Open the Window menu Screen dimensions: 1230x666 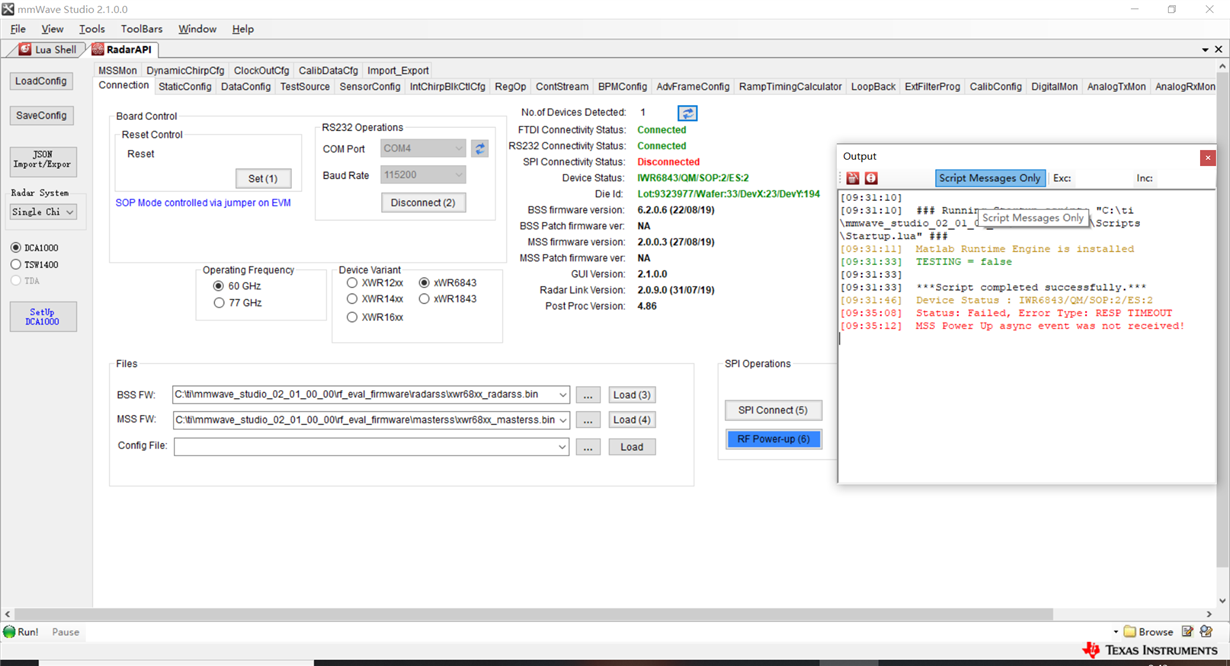[x=197, y=29]
